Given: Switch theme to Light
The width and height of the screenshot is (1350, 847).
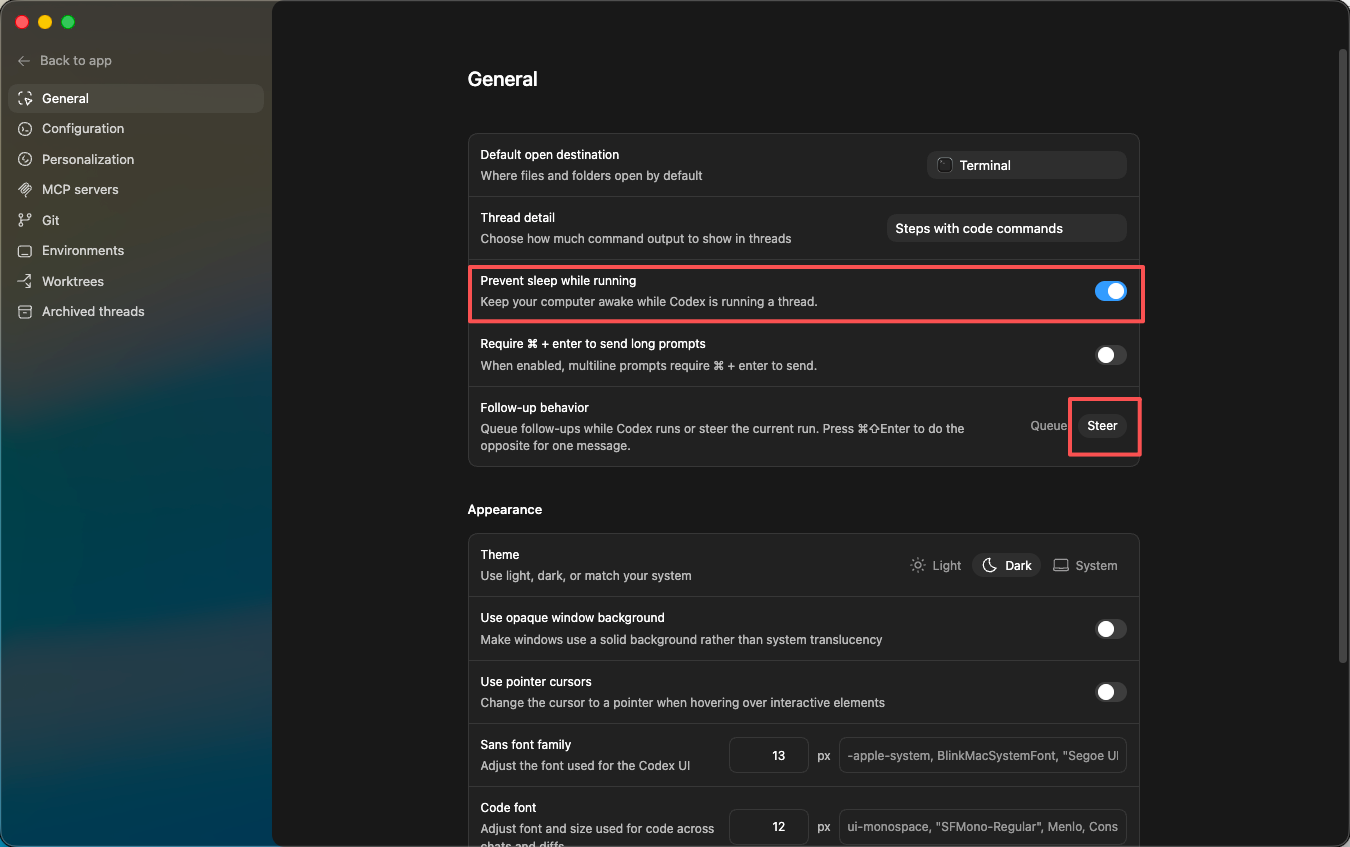Looking at the screenshot, I should 936,565.
